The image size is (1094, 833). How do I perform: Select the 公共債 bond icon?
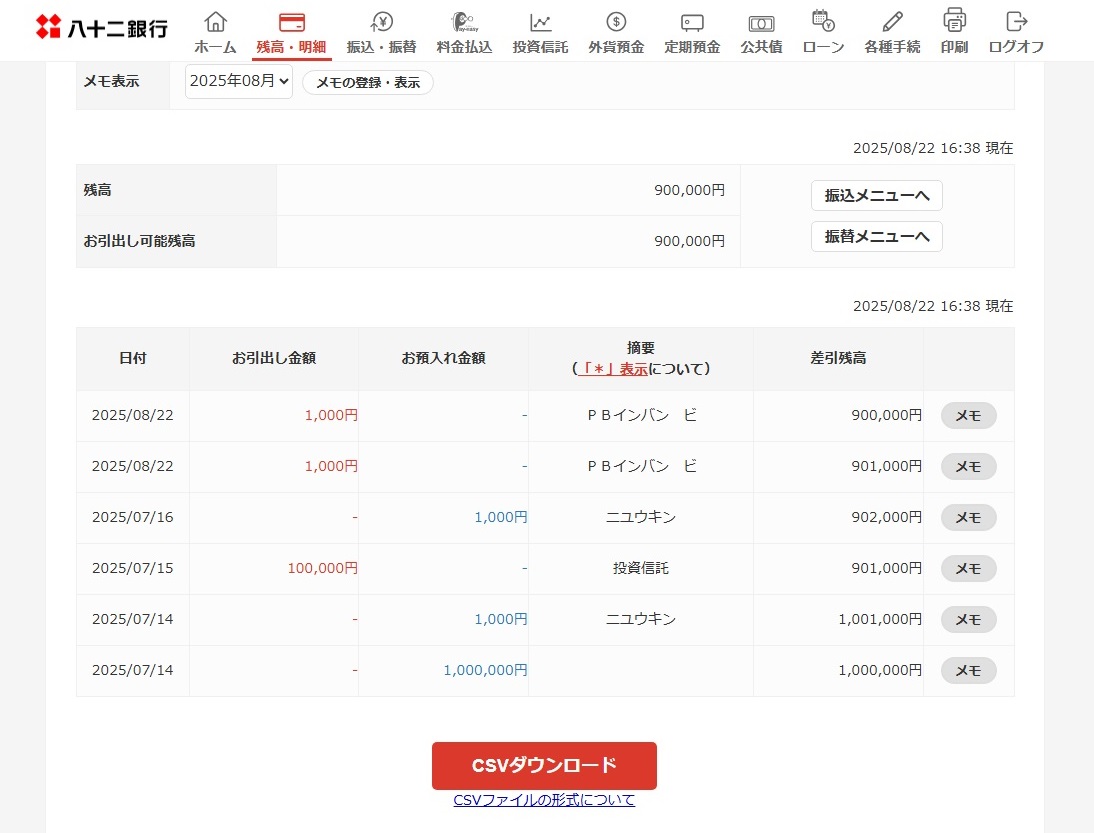(x=761, y=22)
